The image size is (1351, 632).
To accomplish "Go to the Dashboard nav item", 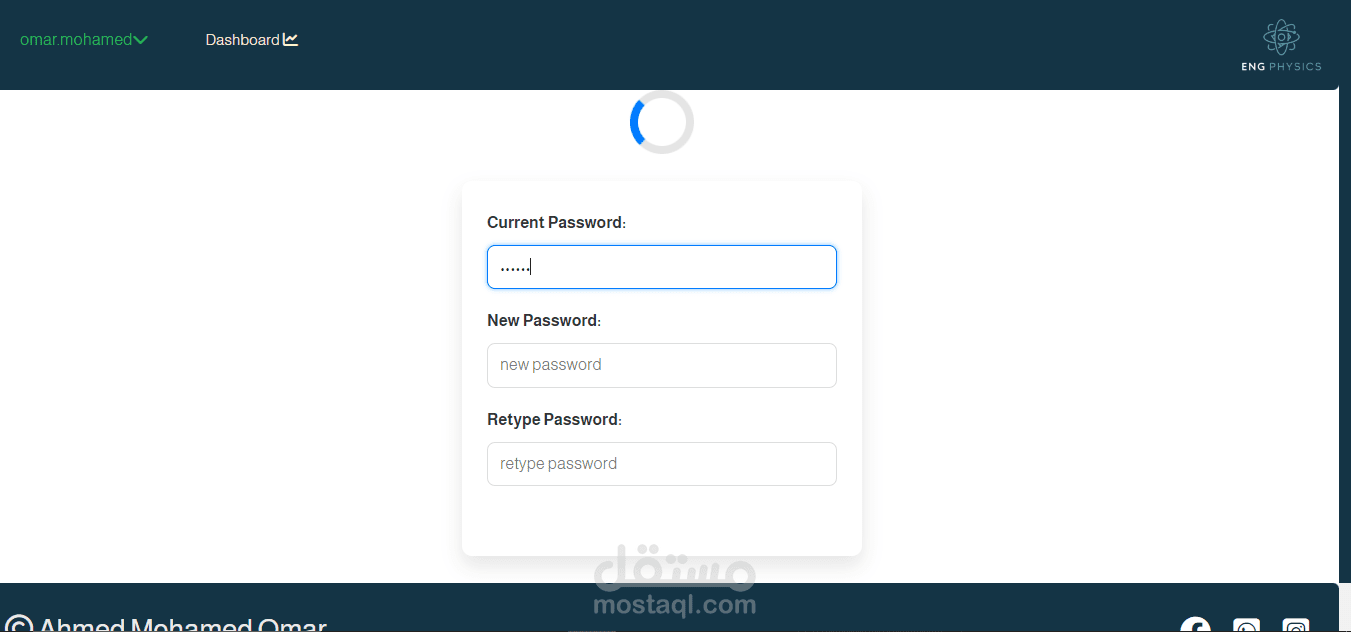I will click(x=252, y=40).
